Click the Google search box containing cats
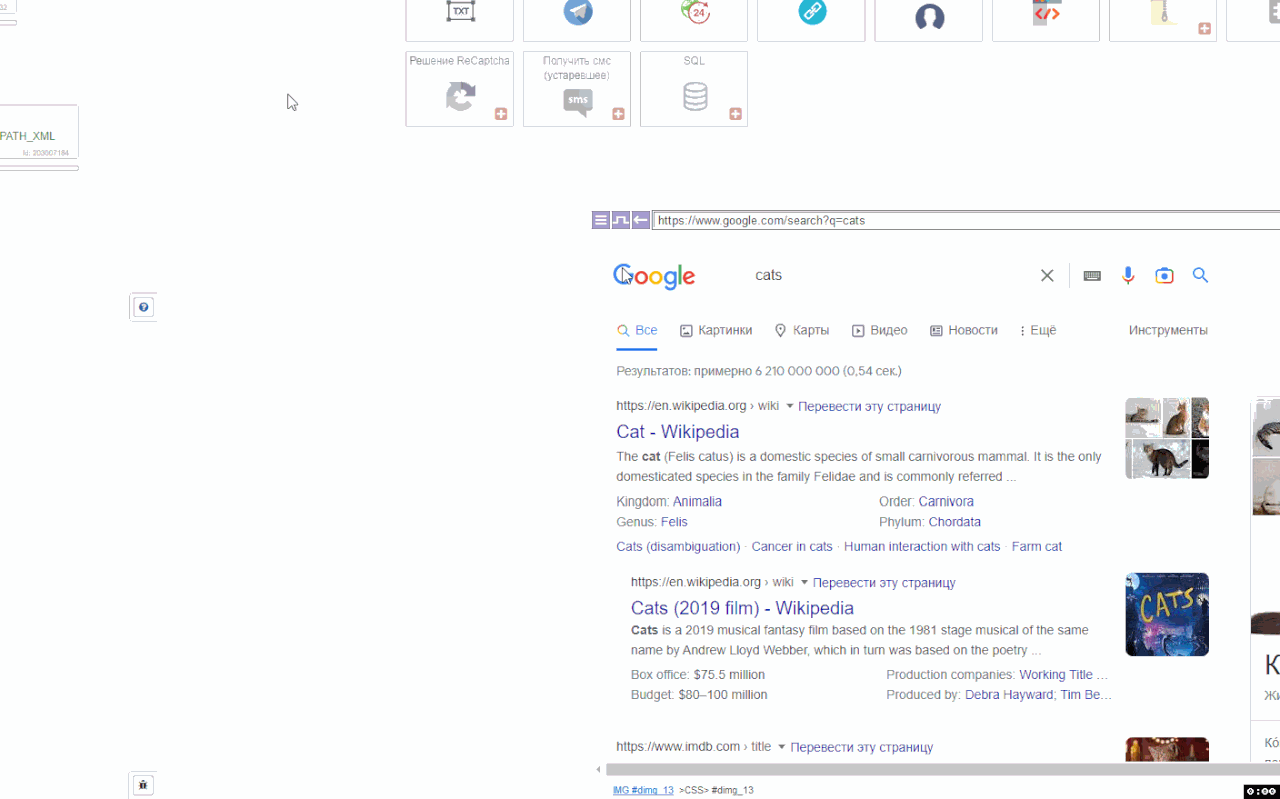Image resolution: width=1280 pixels, height=799 pixels. click(890, 275)
